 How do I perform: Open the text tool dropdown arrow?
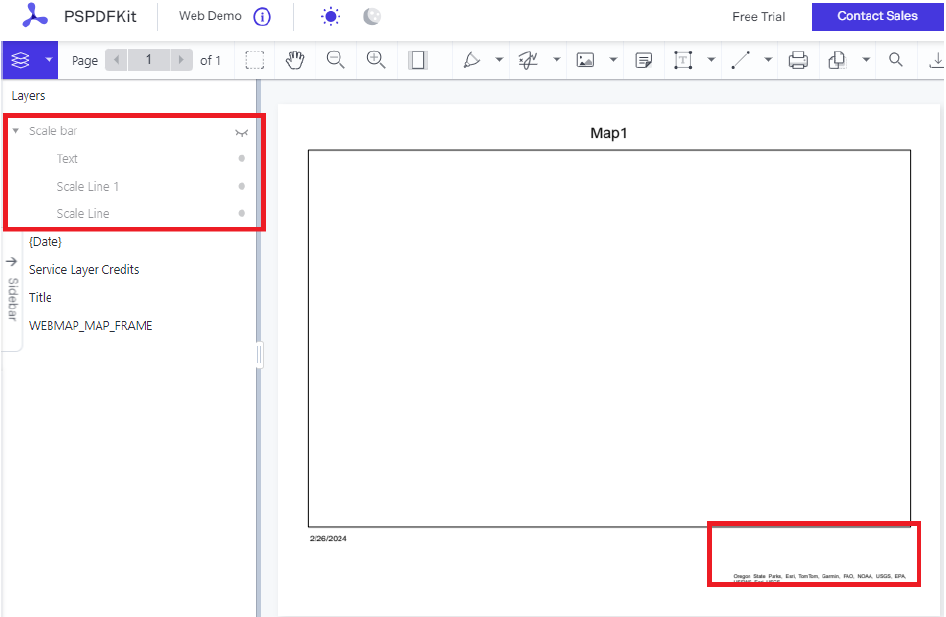coord(711,60)
